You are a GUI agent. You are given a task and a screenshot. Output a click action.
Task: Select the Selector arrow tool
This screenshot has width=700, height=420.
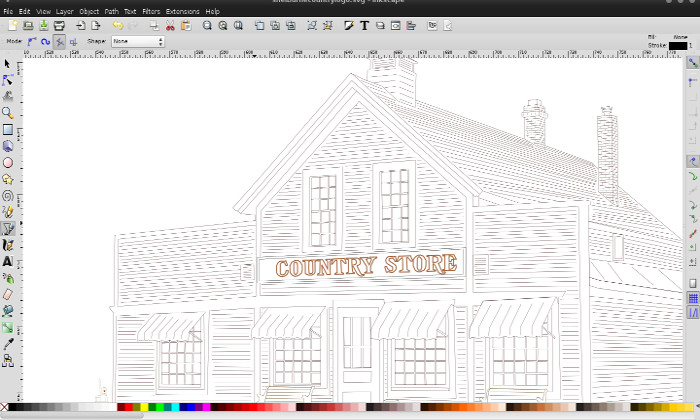[x=7, y=64]
